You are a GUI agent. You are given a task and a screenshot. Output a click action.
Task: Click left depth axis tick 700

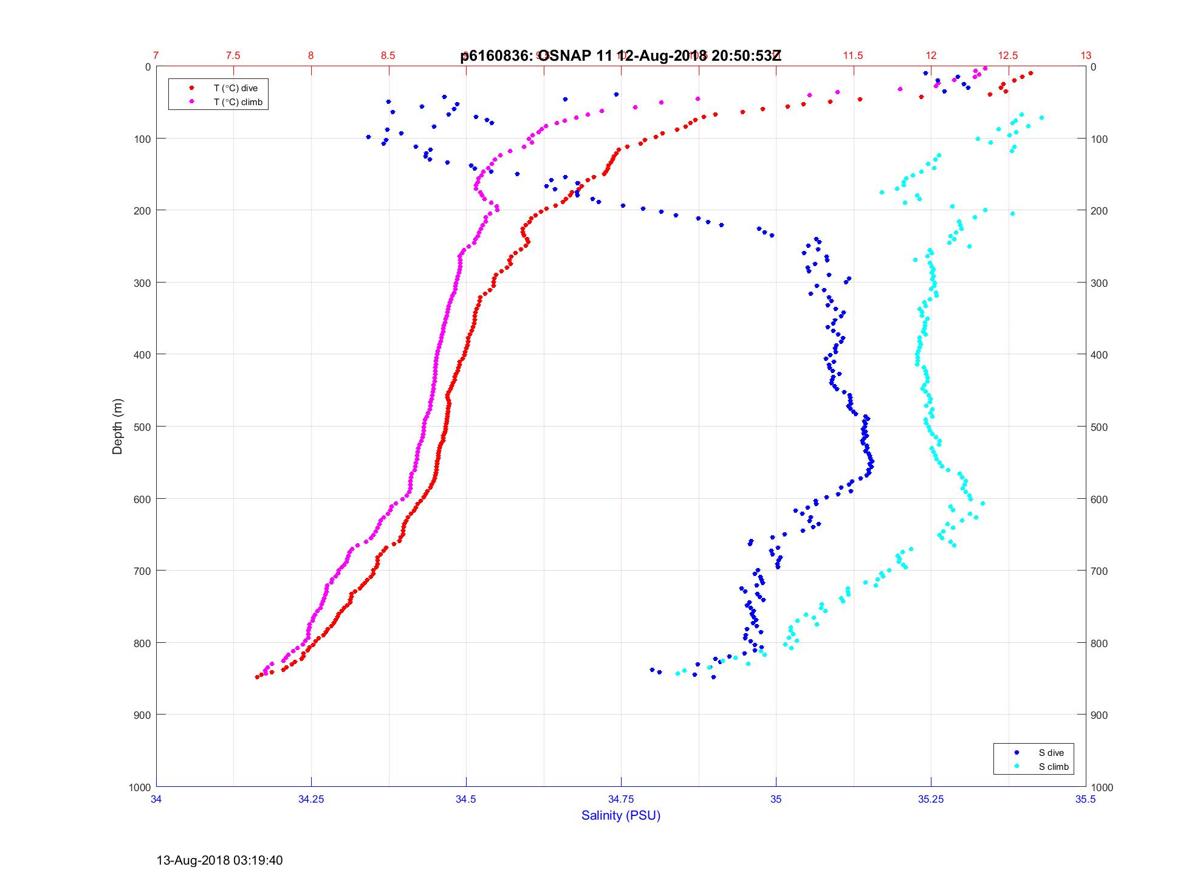pyautogui.click(x=142, y=571)
